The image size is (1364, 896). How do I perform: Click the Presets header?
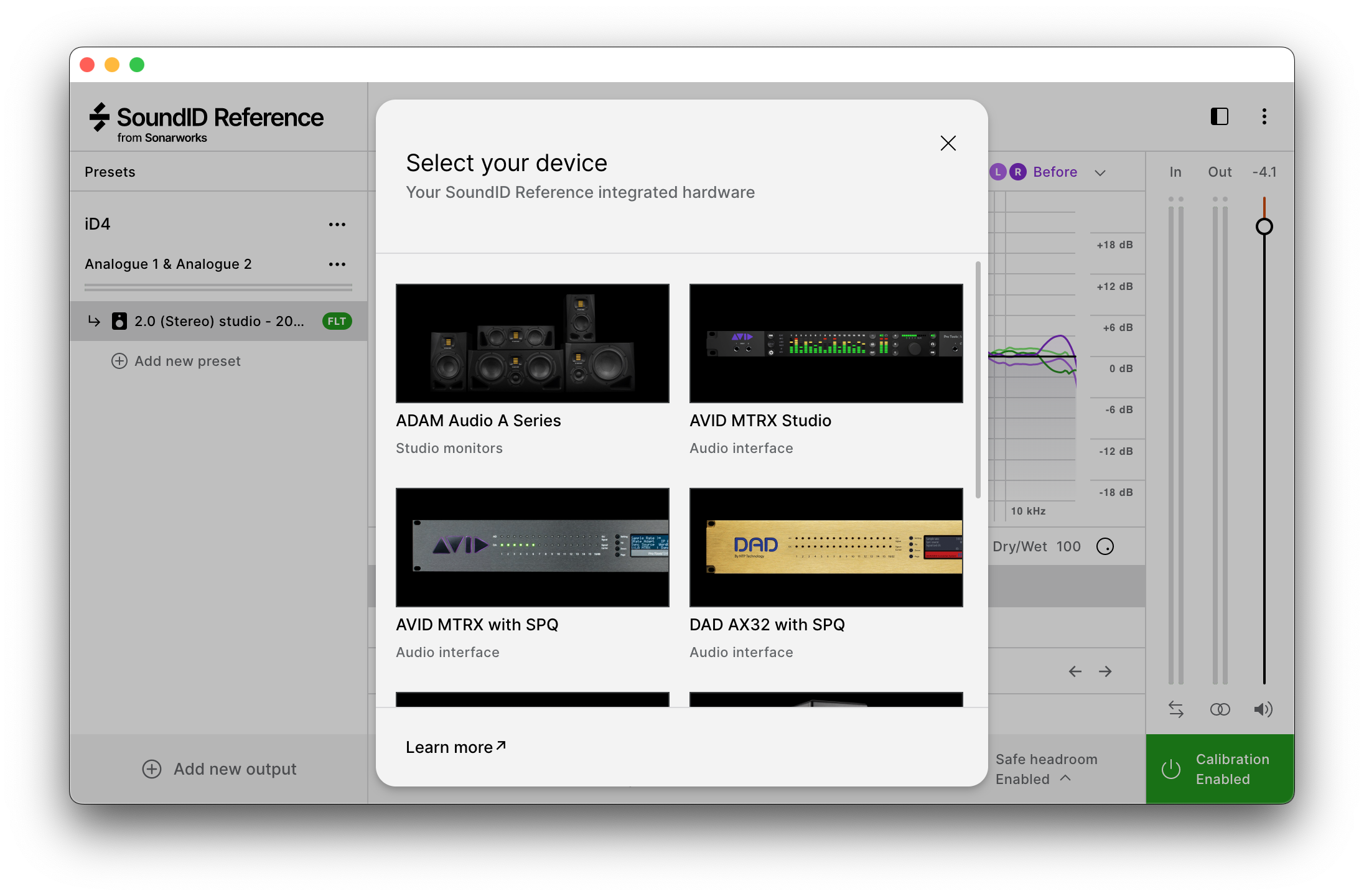pyautogui.click(x=110, y=172)
